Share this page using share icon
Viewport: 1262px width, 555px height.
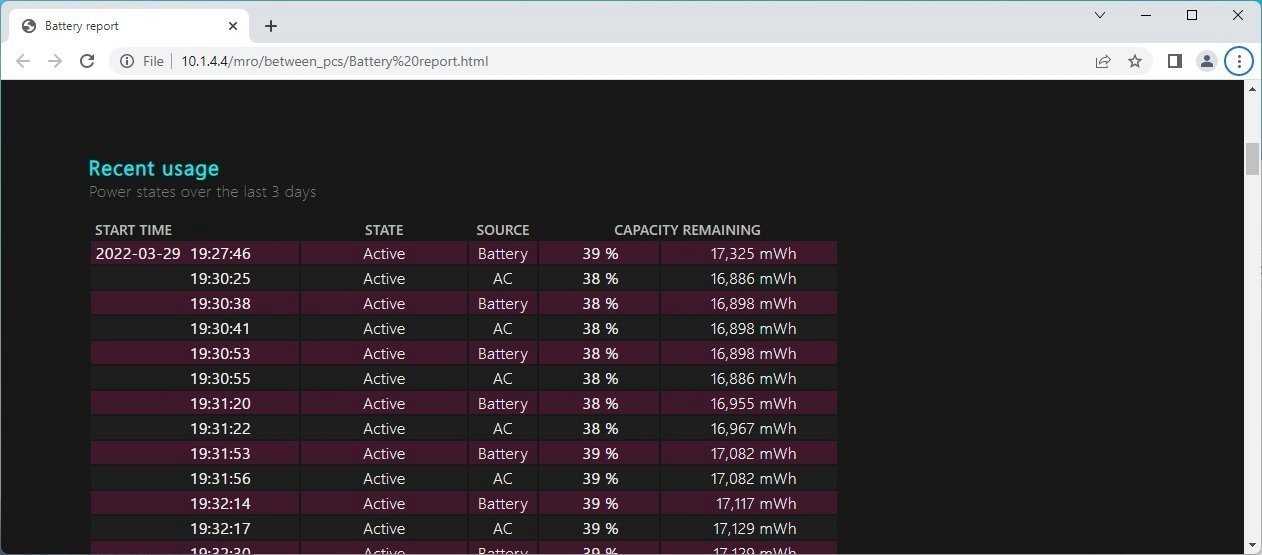coord(1103,61)
